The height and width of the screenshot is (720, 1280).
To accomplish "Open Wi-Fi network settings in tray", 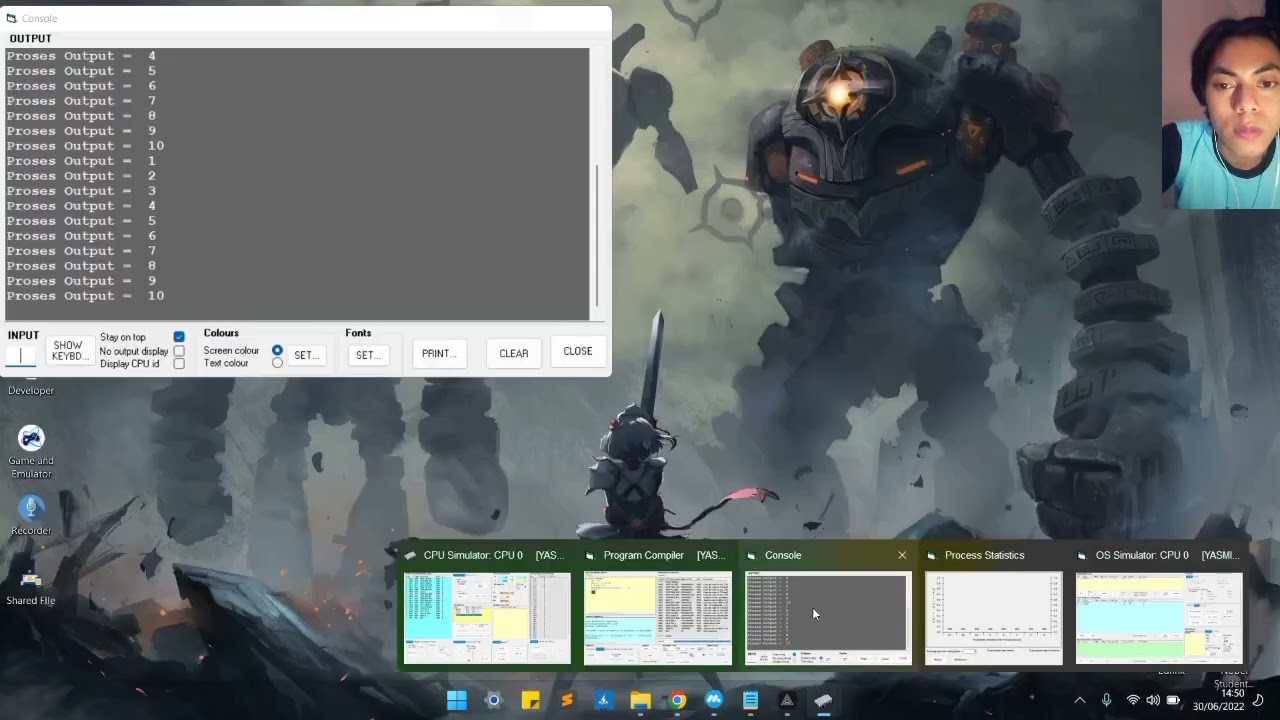I will pos(1133,700).
